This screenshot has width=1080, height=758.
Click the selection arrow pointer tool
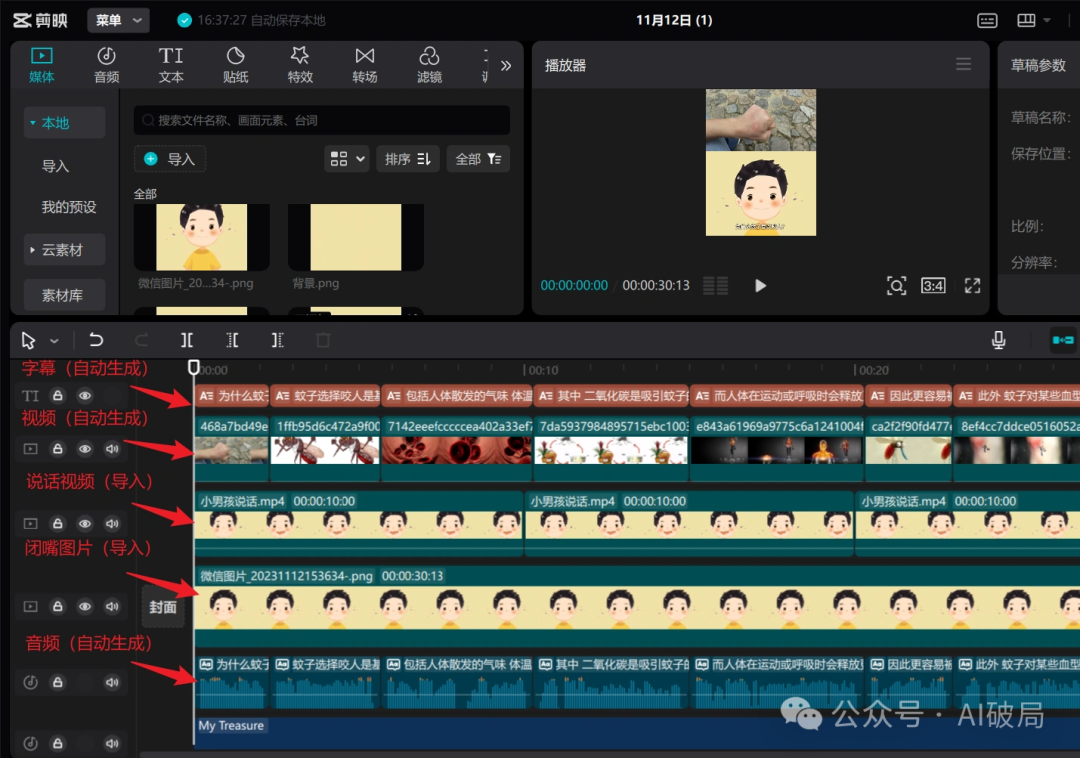coord(28,340)
